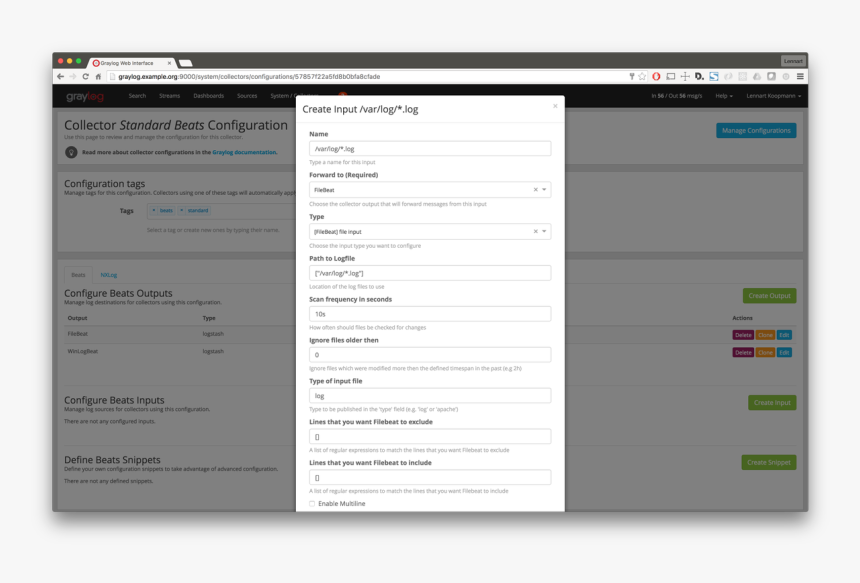This screenshot has height=583, width=860.
Task: Open the Help dropdown menu
Action: pyautogui.click(x=723, y=96)
